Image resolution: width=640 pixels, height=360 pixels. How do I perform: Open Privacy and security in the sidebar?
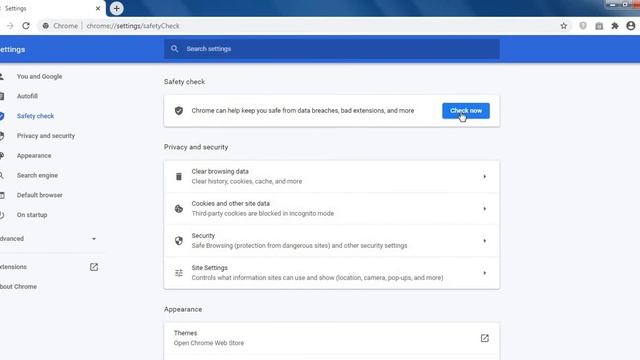(46, 136)
